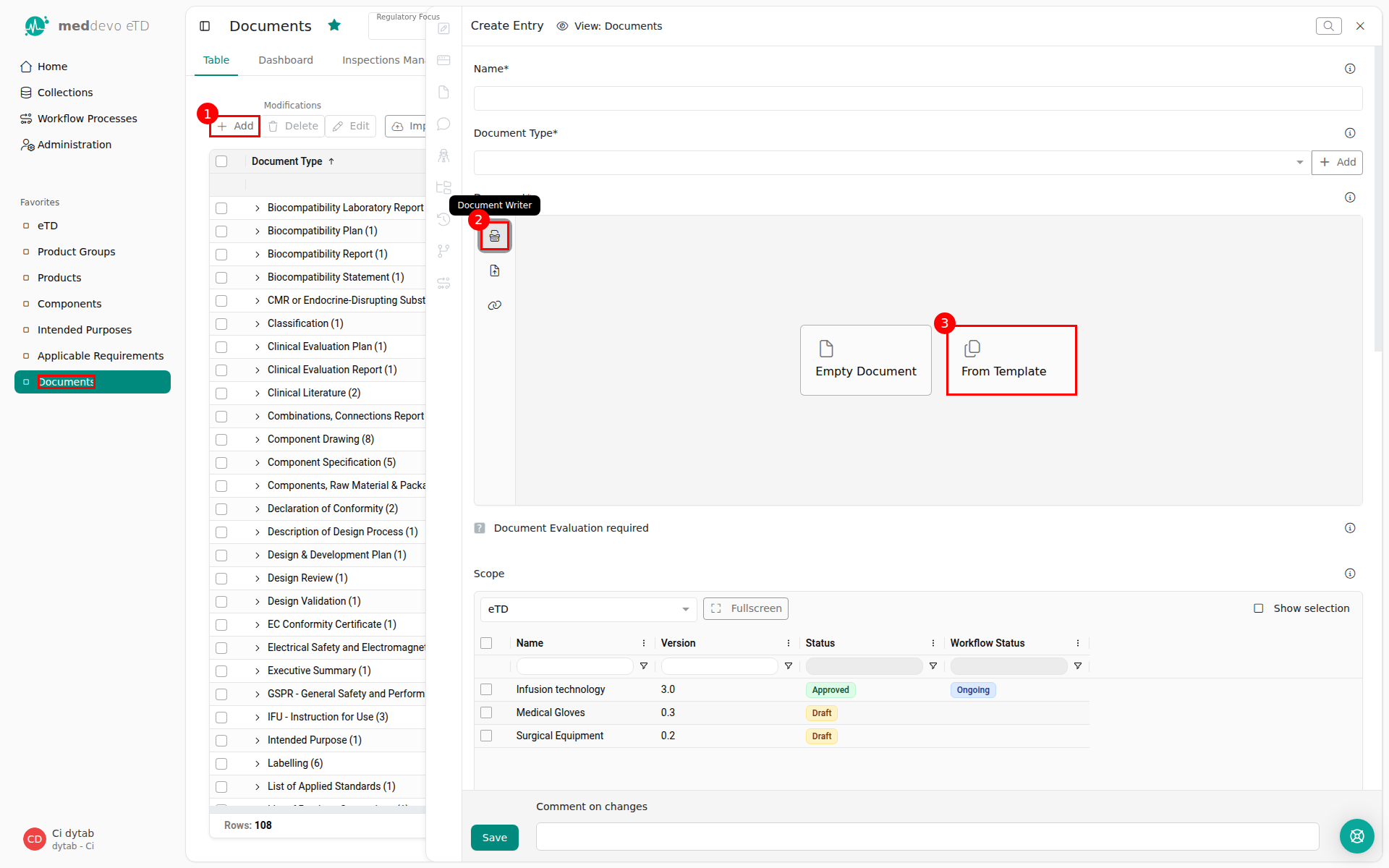Switch to the Dashboard tab
Image resolution: width=1389 pixels, height=868 pixels.
coord(286,60)
